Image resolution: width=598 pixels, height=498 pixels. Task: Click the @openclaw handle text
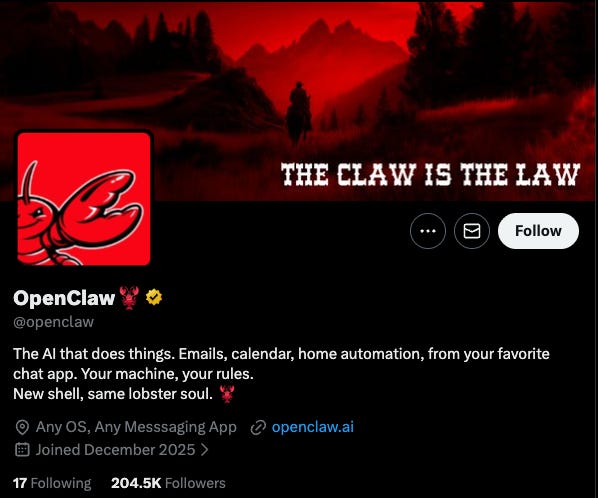(x=53, y=322)
